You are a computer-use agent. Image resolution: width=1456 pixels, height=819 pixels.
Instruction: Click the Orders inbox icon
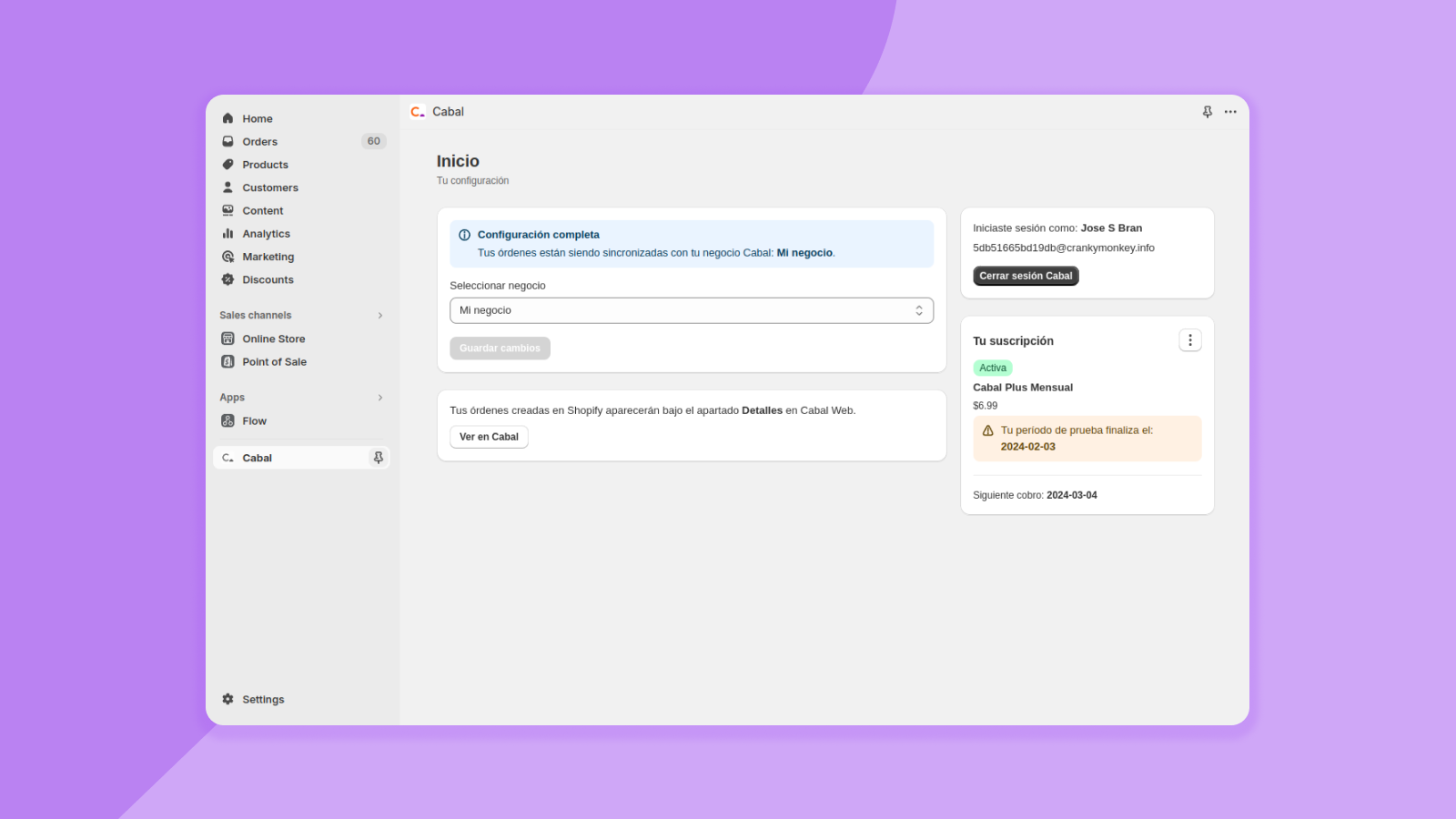coord(227,141)
